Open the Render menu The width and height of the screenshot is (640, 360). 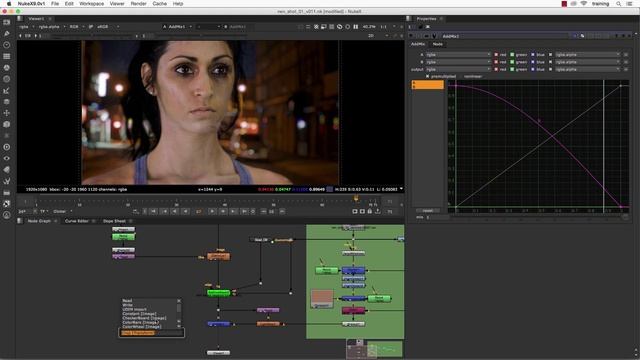pos(138,3)
